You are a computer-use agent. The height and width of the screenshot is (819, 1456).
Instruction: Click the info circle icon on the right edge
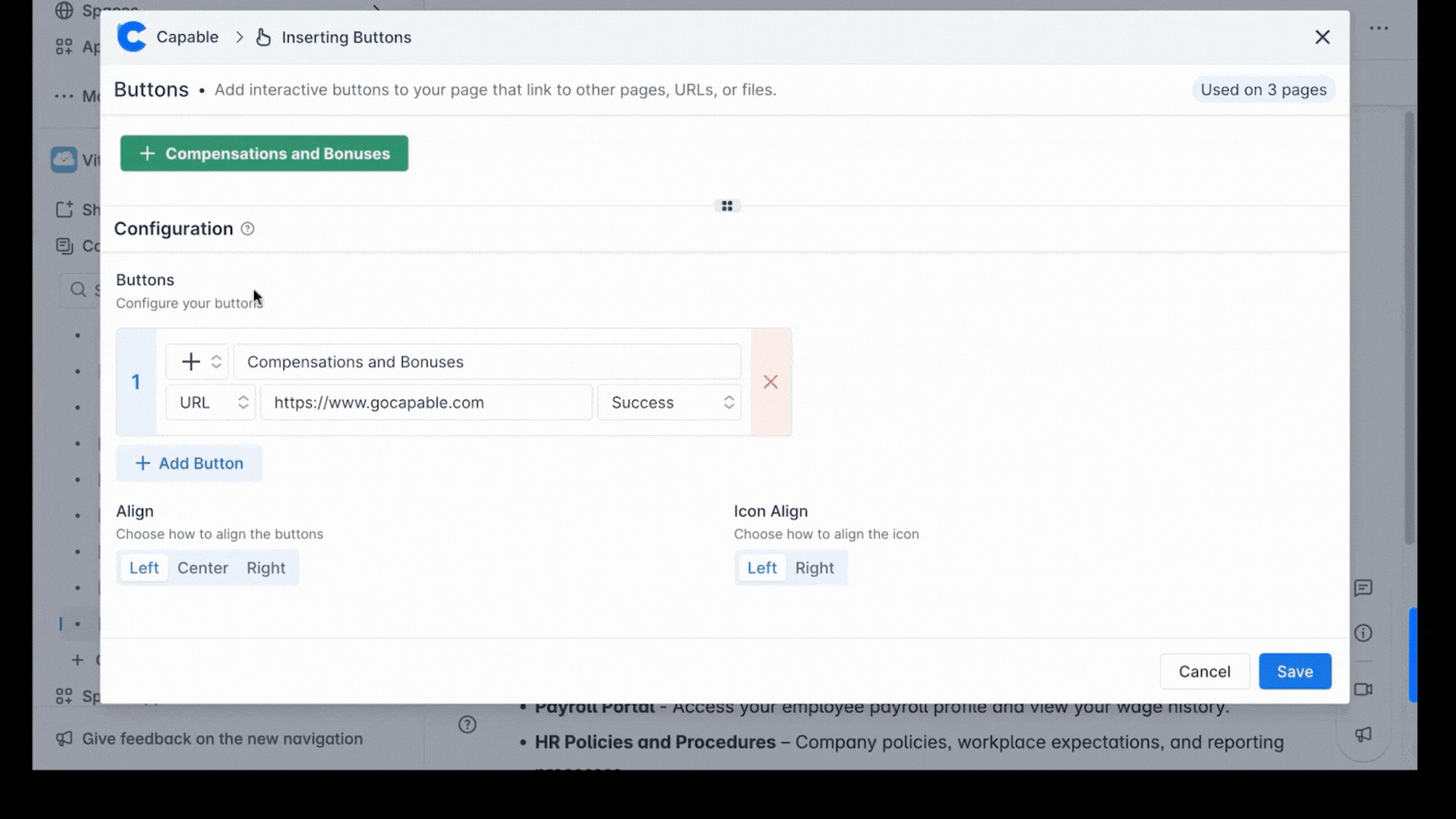coord(1363,632)
